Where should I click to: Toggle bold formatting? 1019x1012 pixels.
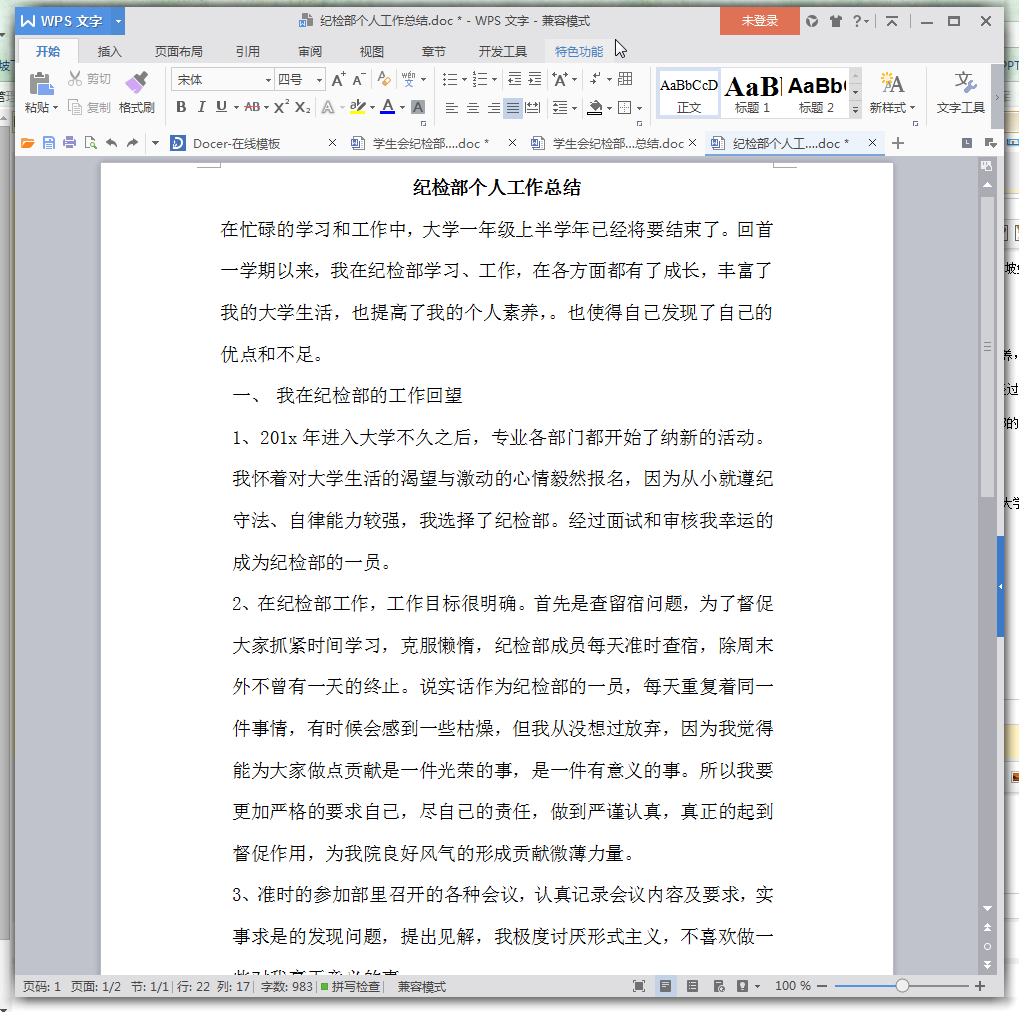coord(181,107)
